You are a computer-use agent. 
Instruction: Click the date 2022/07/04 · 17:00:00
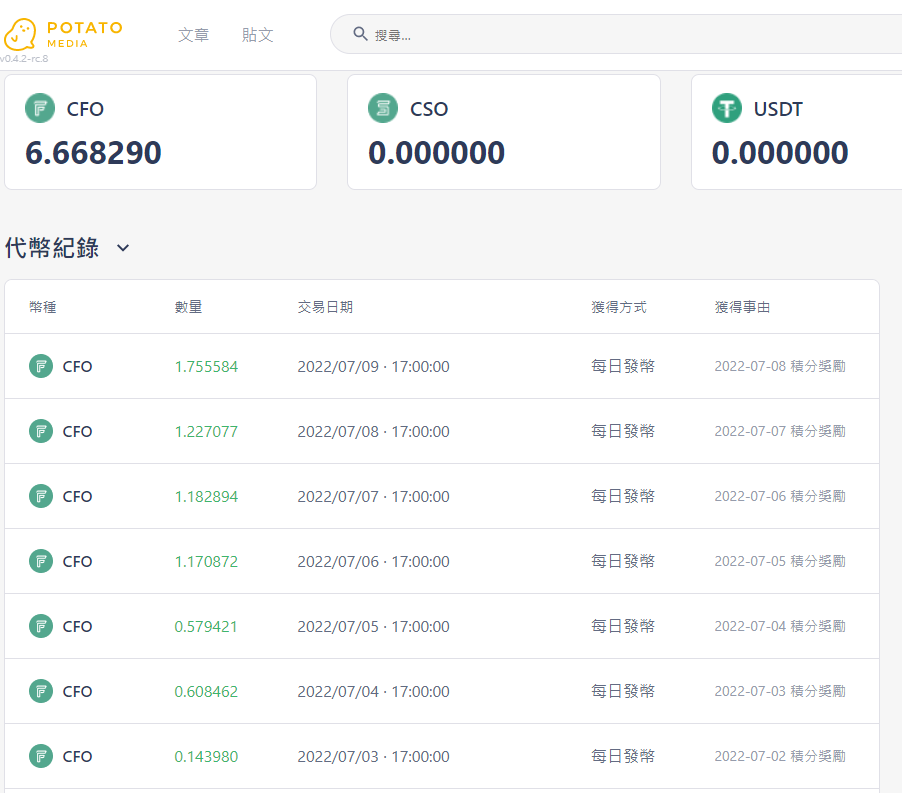click(x=373, y=692)
